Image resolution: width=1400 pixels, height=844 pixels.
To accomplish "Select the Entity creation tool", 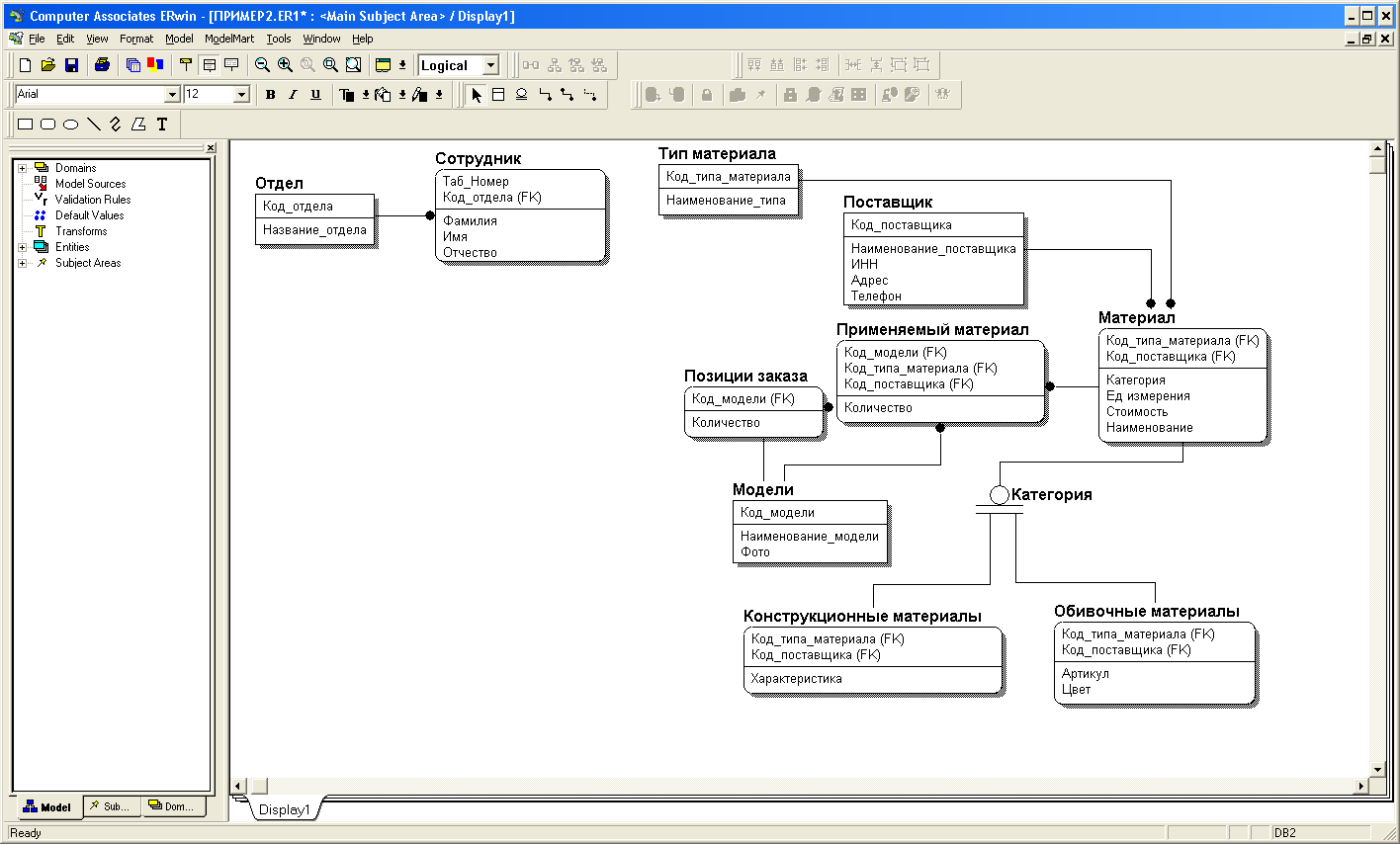I will (x=498, y=95).
